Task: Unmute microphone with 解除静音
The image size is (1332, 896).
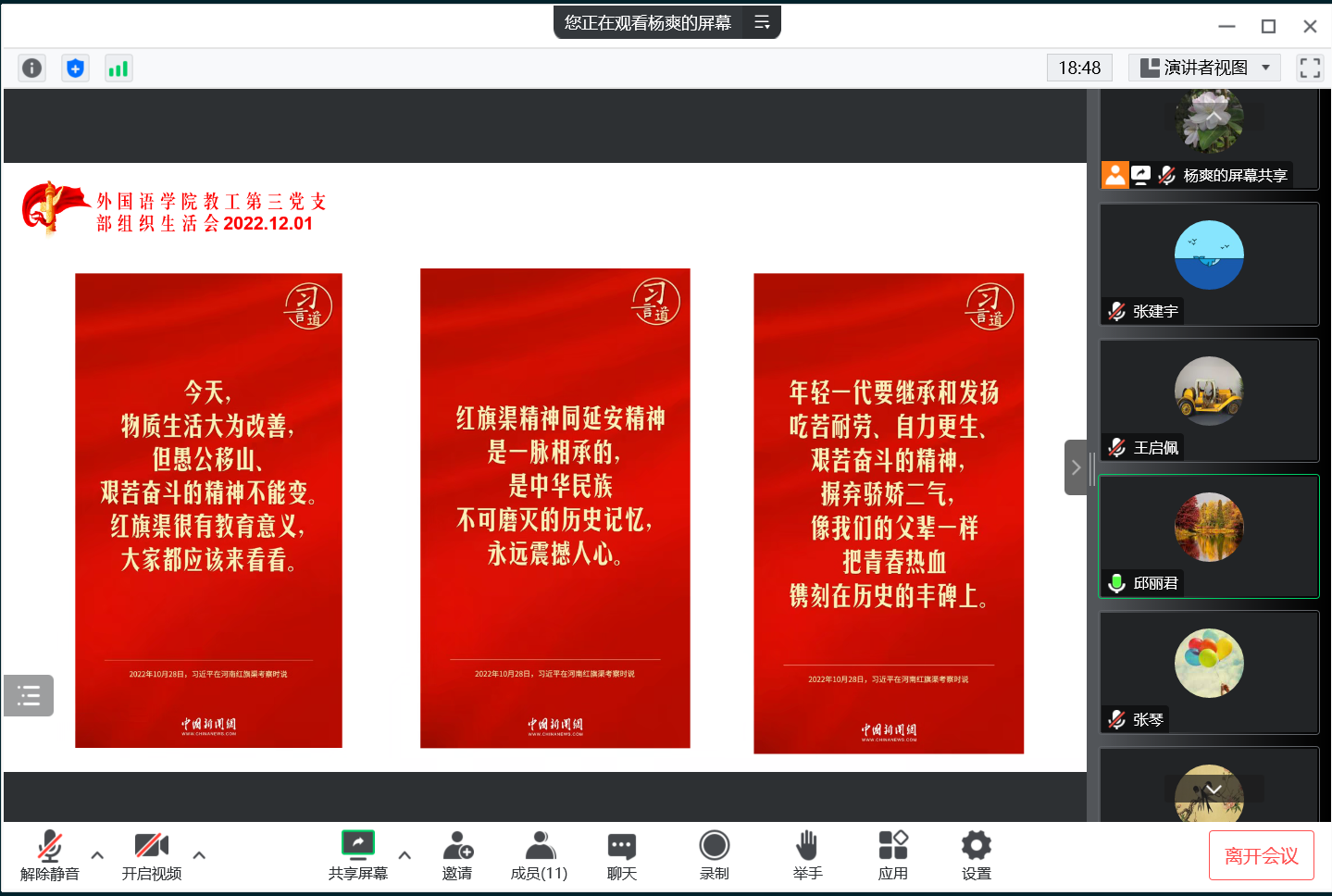Action: click(x=50, y=855)
